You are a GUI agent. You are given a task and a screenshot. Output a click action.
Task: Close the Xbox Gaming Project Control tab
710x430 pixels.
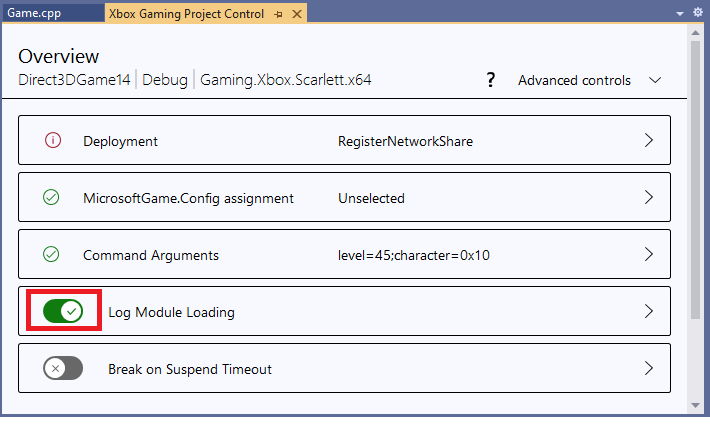click(297, 14)
